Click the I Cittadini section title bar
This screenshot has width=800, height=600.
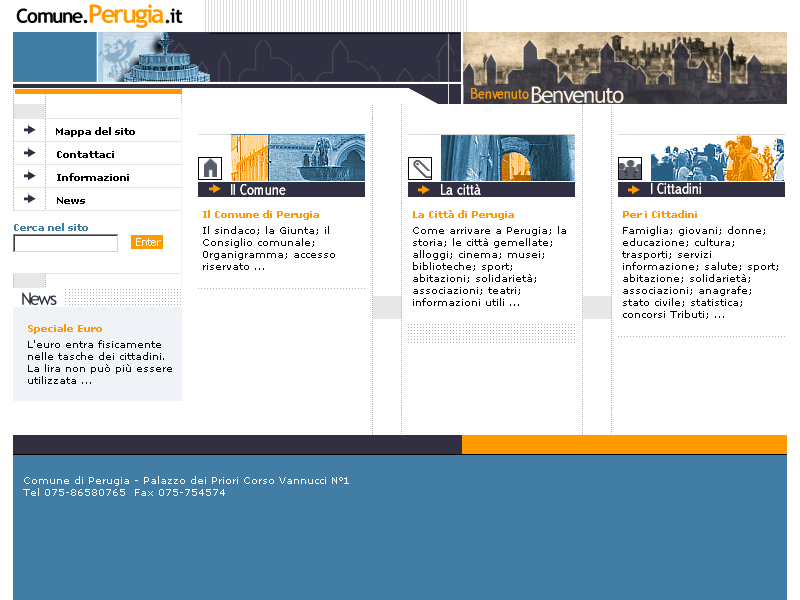point(702,190)
